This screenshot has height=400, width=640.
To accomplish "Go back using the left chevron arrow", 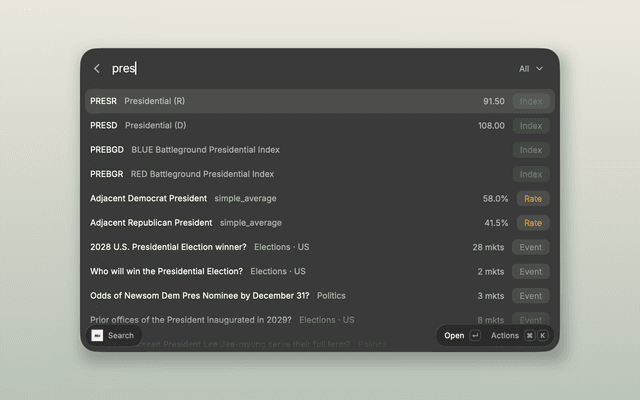I will point(97,69).
